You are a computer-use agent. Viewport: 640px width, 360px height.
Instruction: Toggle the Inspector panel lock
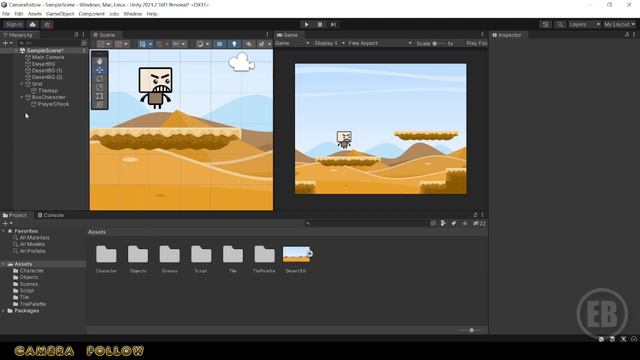627,35
